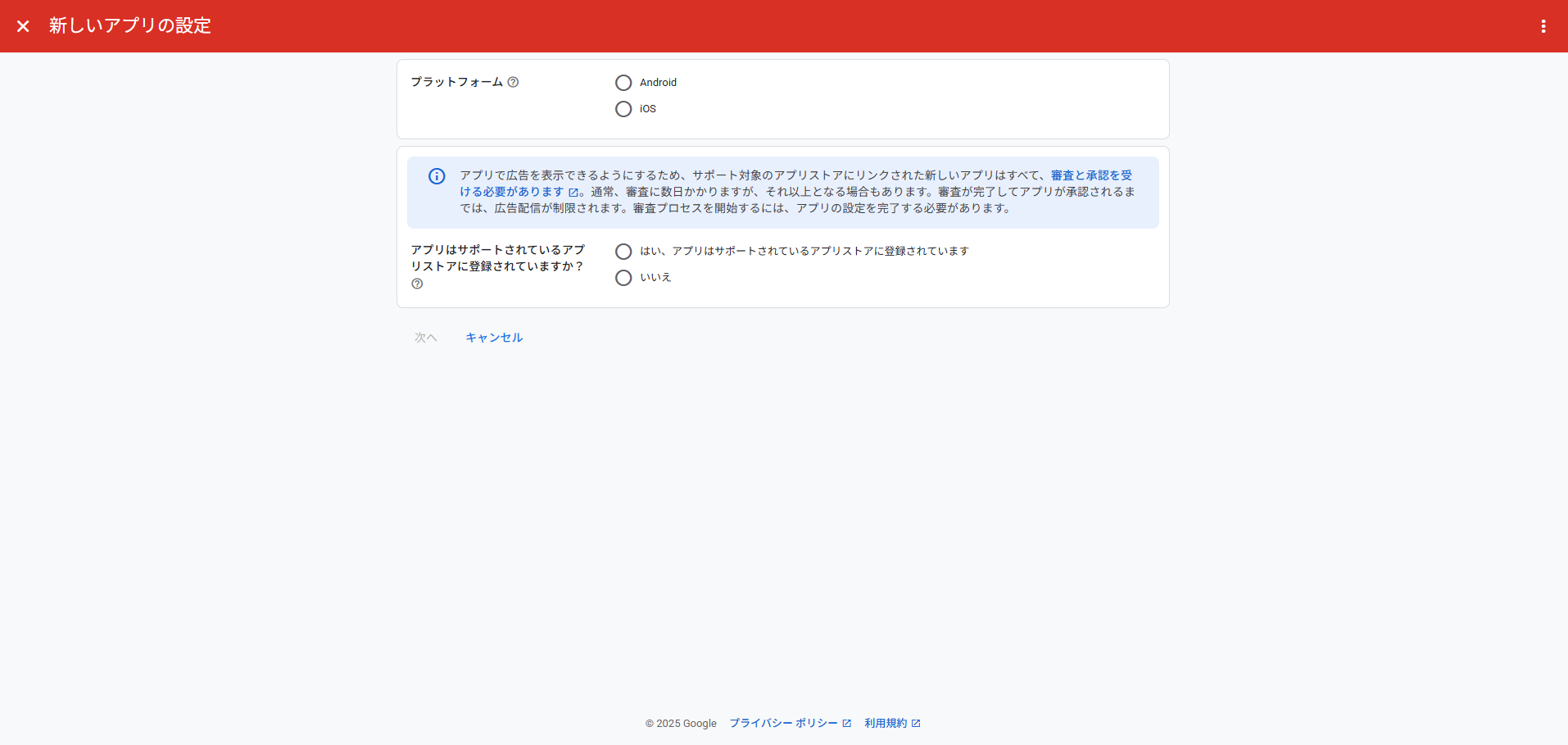Click the プラットフォーム field label
1568x745 pixels.
click(x=456, y=82)
